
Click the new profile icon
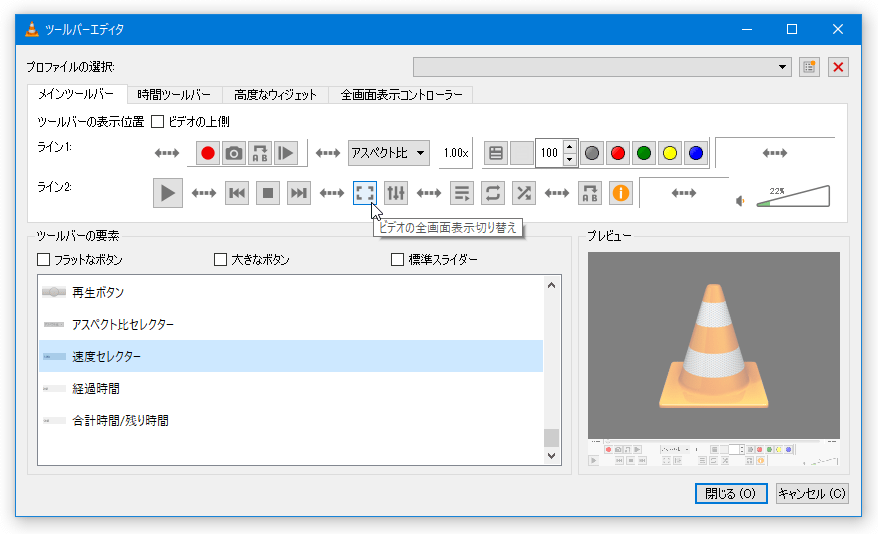coord(809,67)
